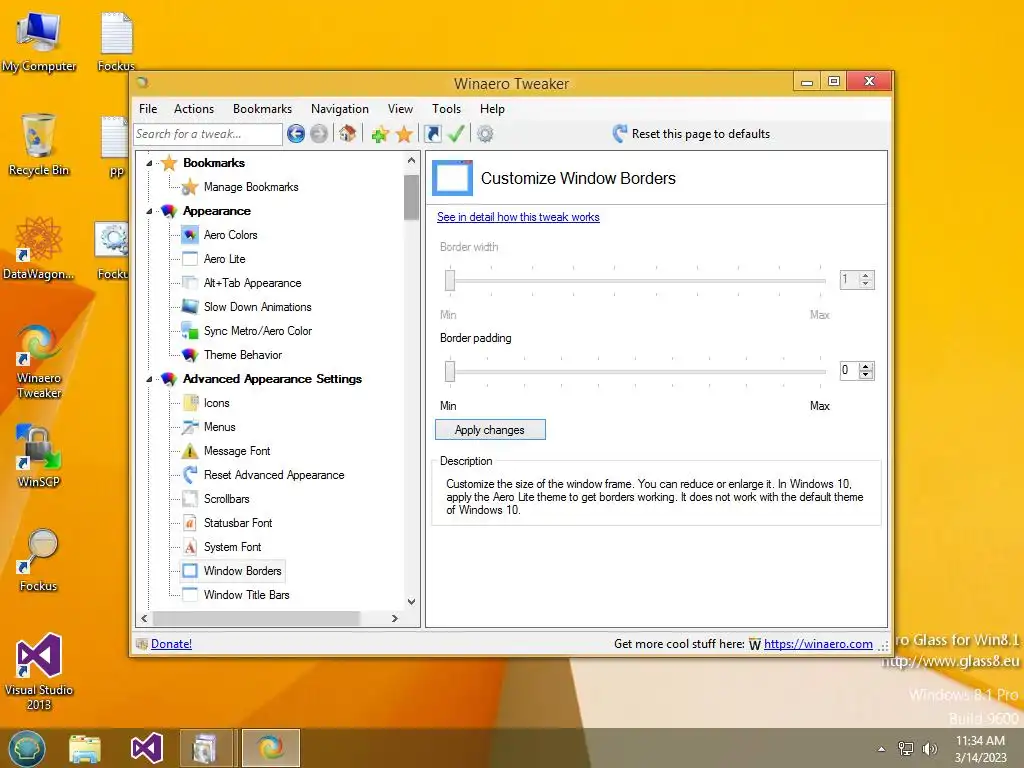
Task: Show hidden tray icons arrow
Action: point(882,749)
